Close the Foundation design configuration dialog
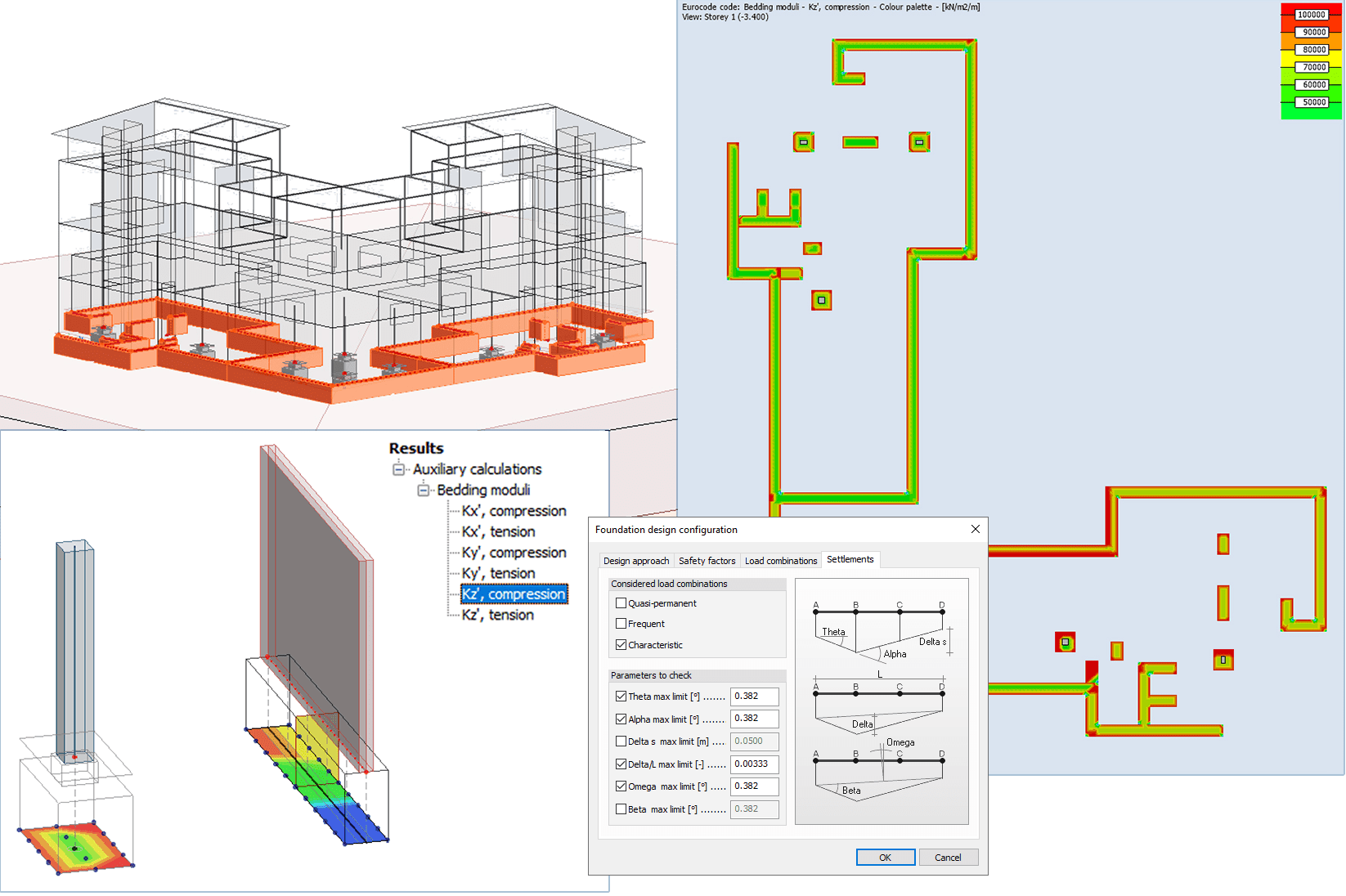Image resolution: width=1346 pixels, height=896 pixels. coord(975,529)
